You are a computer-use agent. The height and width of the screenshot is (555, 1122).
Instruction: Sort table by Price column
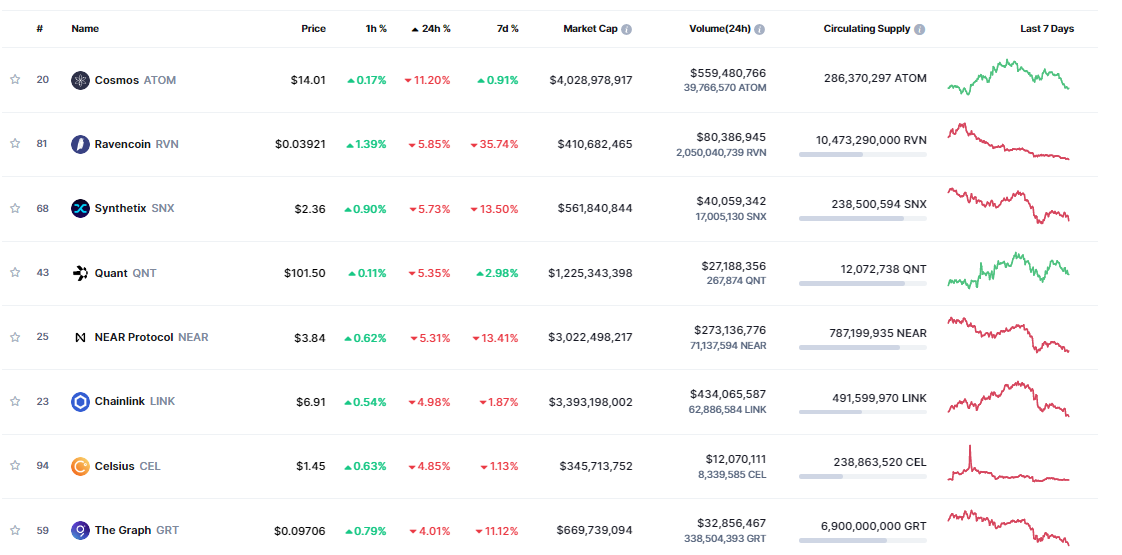tap(313, 29)
